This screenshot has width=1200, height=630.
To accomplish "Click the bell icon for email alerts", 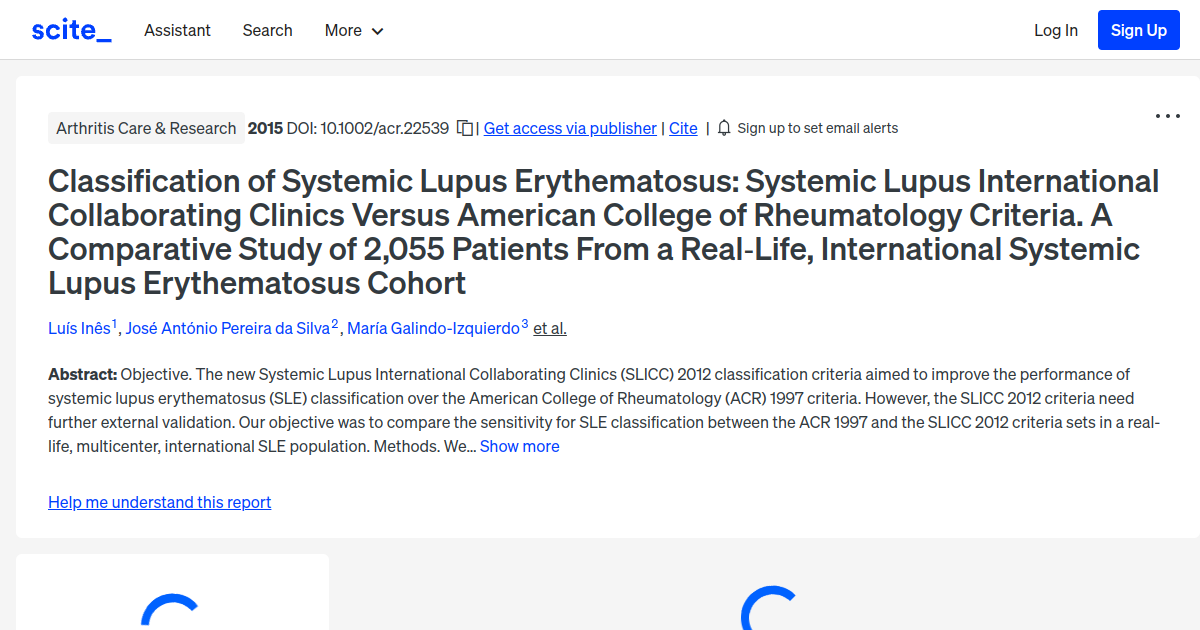I will coord(723,128).
